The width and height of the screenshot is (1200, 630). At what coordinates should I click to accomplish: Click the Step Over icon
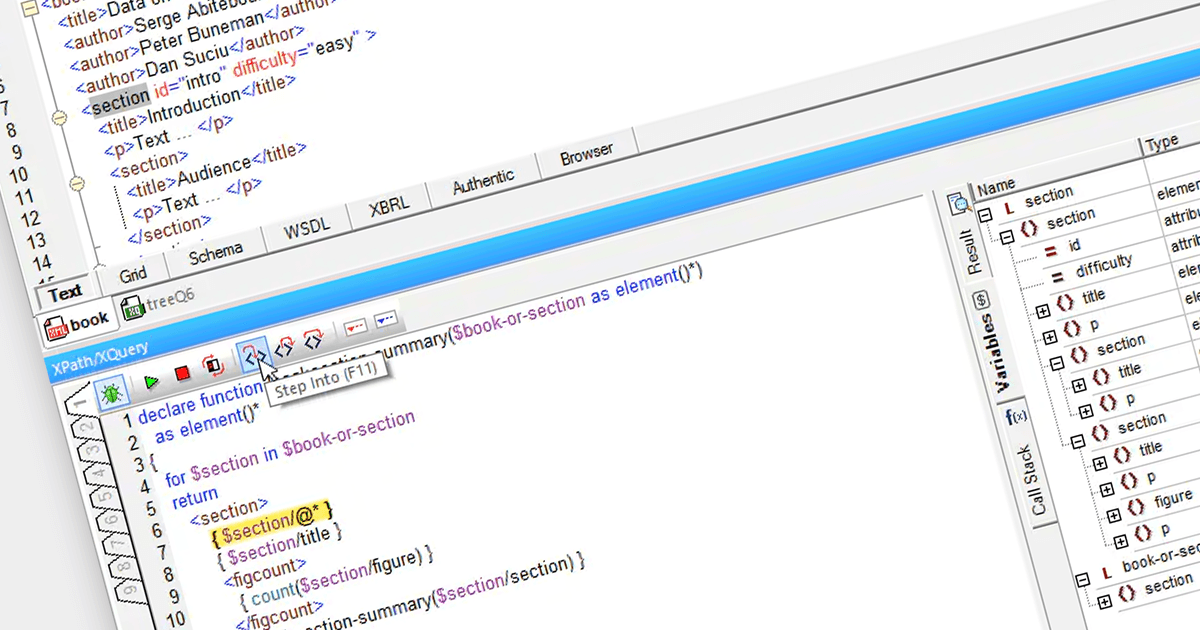[314, 340]
